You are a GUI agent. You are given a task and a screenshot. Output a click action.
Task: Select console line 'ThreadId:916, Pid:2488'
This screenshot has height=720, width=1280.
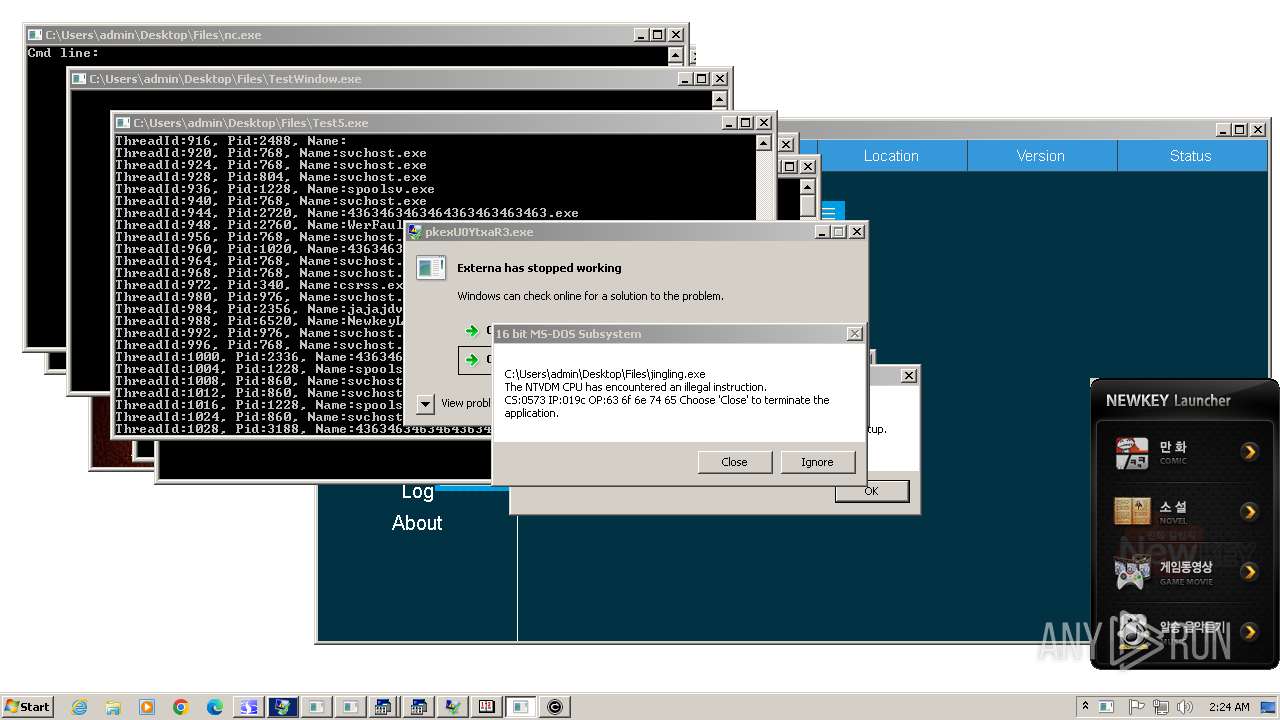pos(206,141)
